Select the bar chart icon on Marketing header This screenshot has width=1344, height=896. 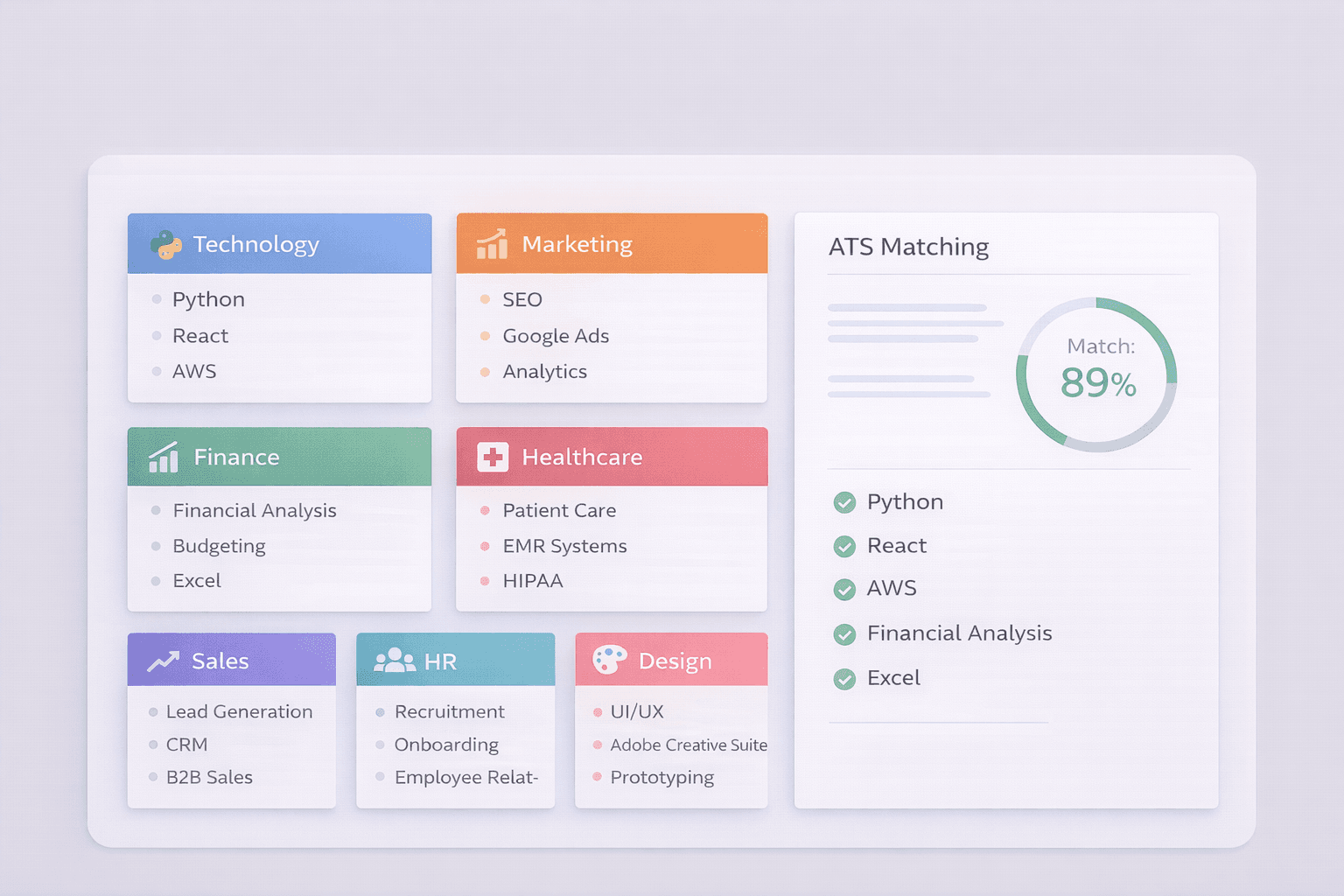[x=491, y=244]
